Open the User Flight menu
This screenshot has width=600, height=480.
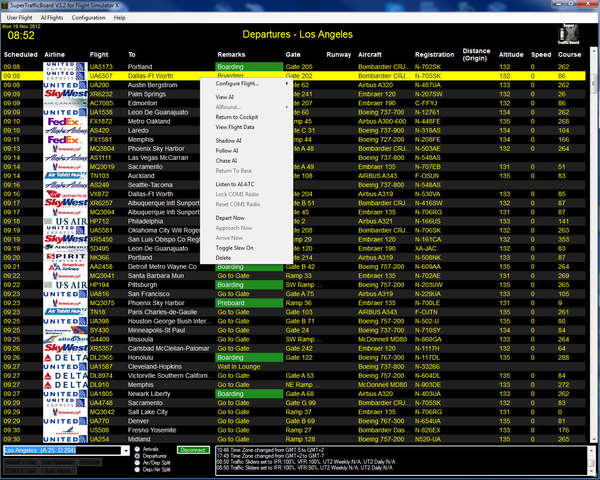20,18
